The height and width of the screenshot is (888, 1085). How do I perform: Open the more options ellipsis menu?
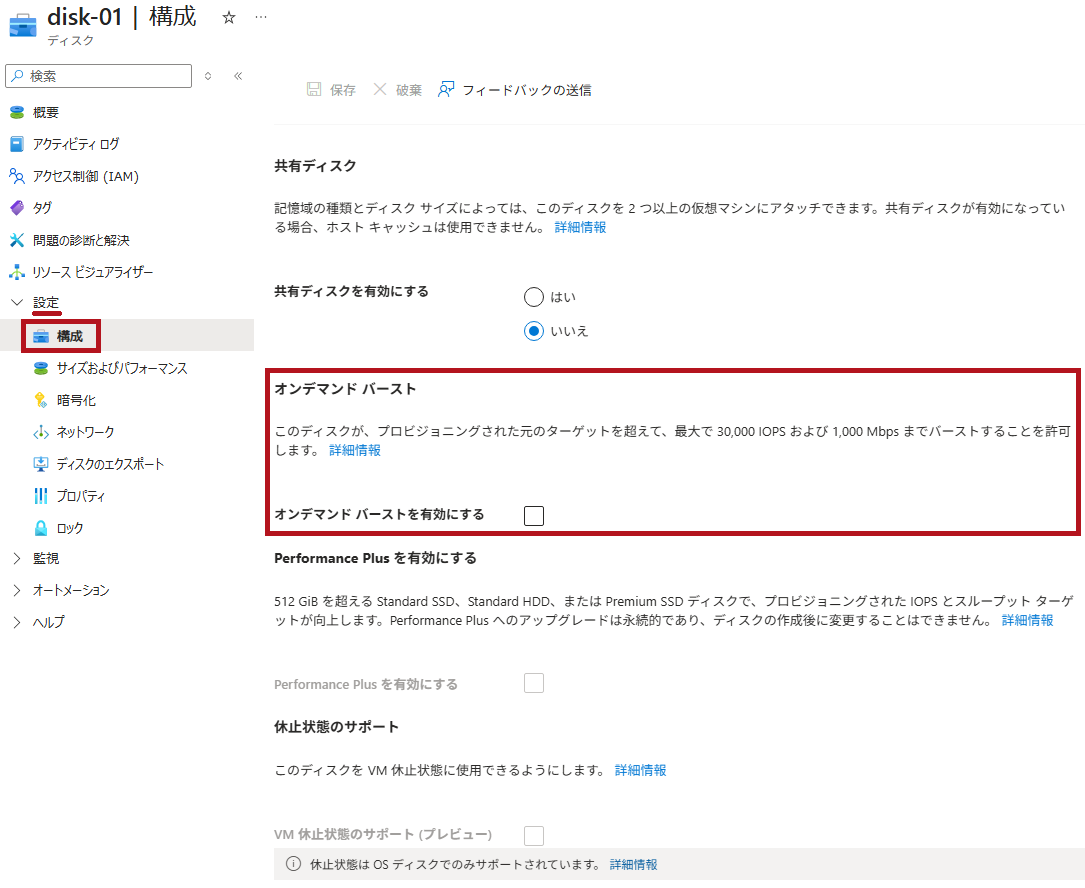[261, 18]
